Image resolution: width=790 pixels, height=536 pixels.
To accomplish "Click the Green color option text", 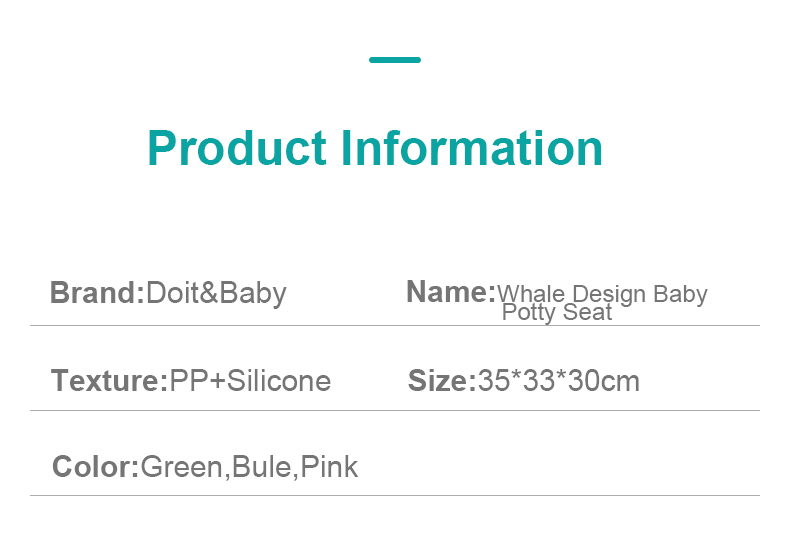I will coord(183,467).
